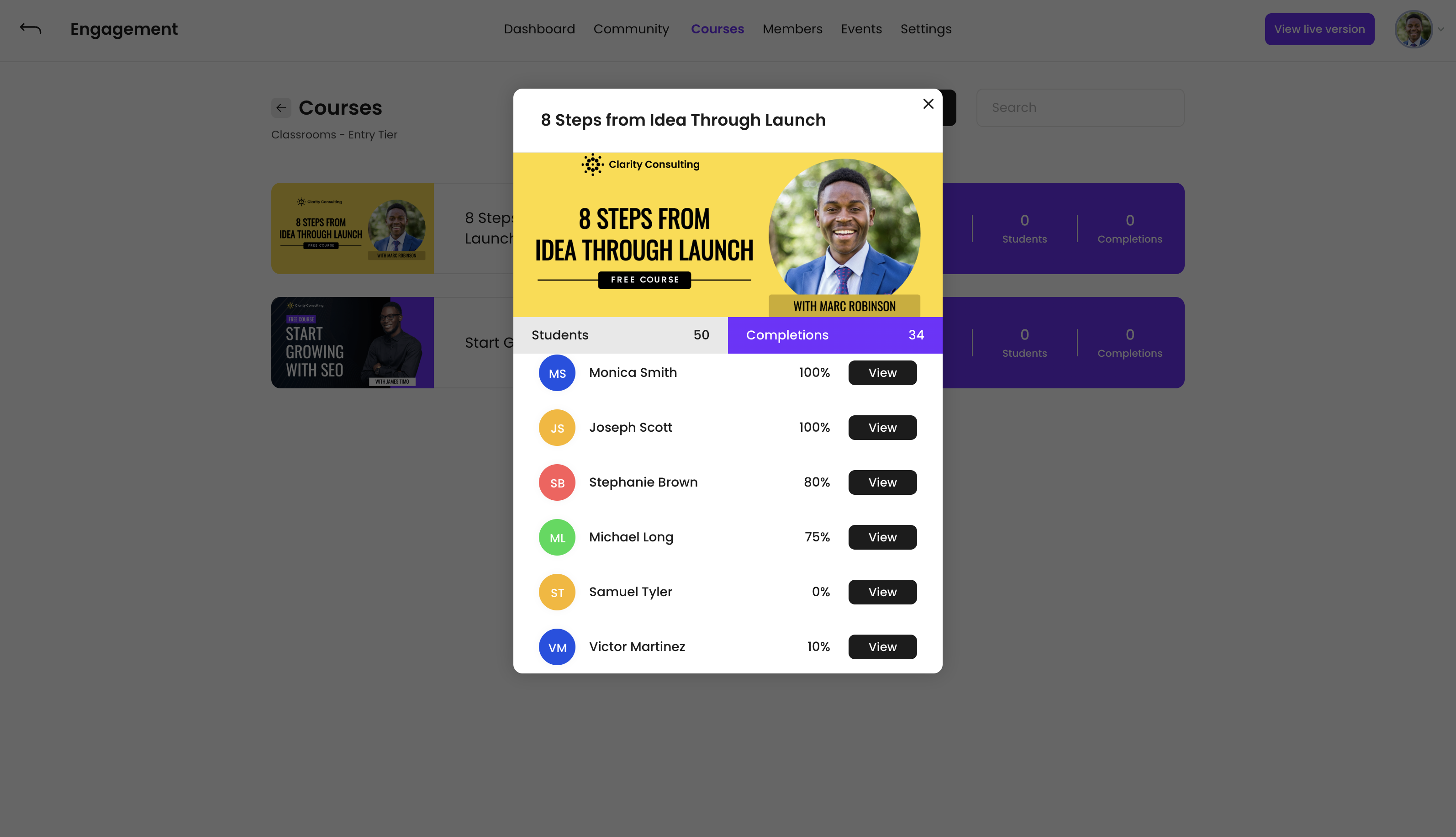Close the course details modal
This screenshot has height=837, width=1456.
click(x=928, y=104)
